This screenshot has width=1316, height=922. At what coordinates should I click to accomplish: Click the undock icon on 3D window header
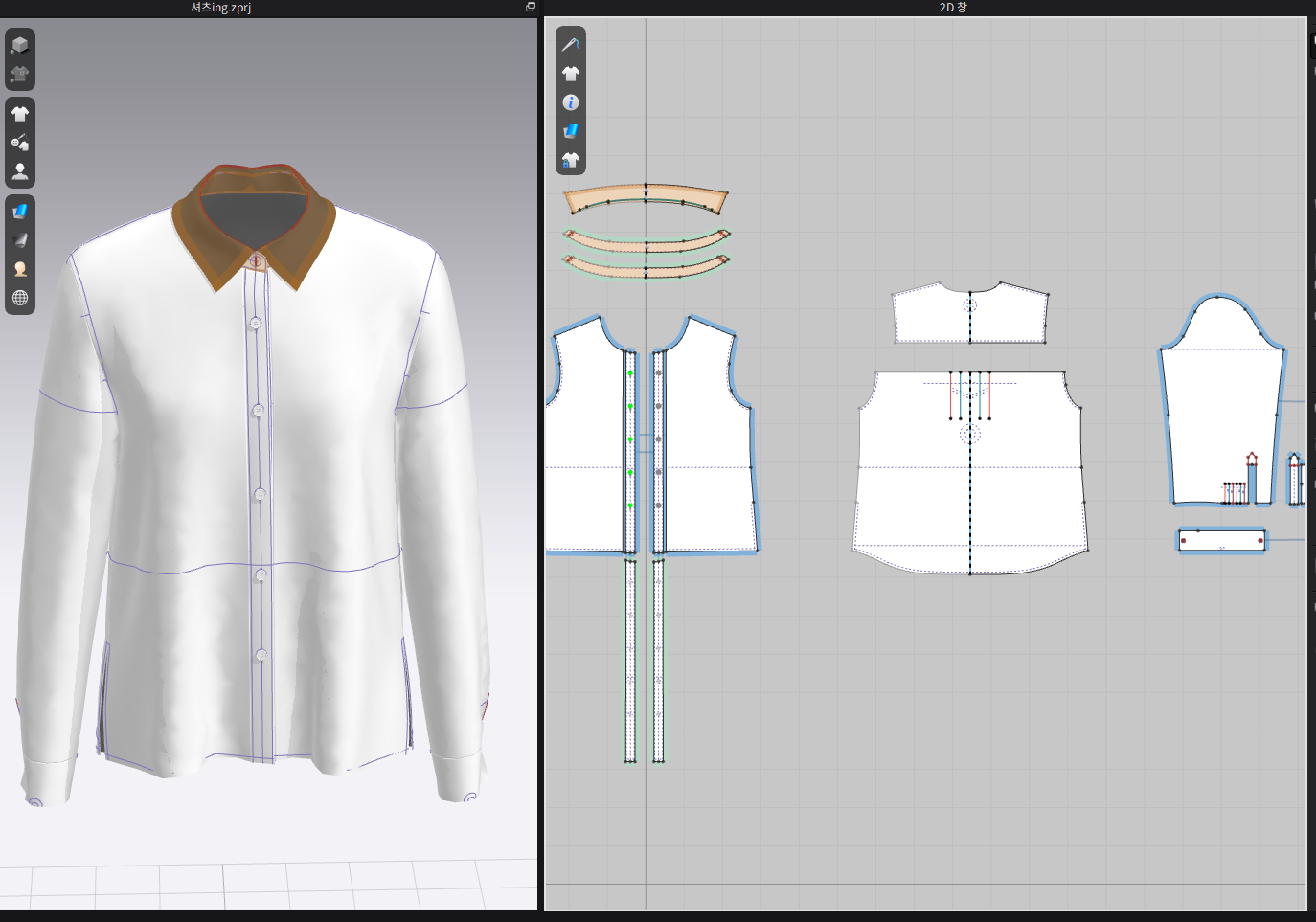coord(530,7)
